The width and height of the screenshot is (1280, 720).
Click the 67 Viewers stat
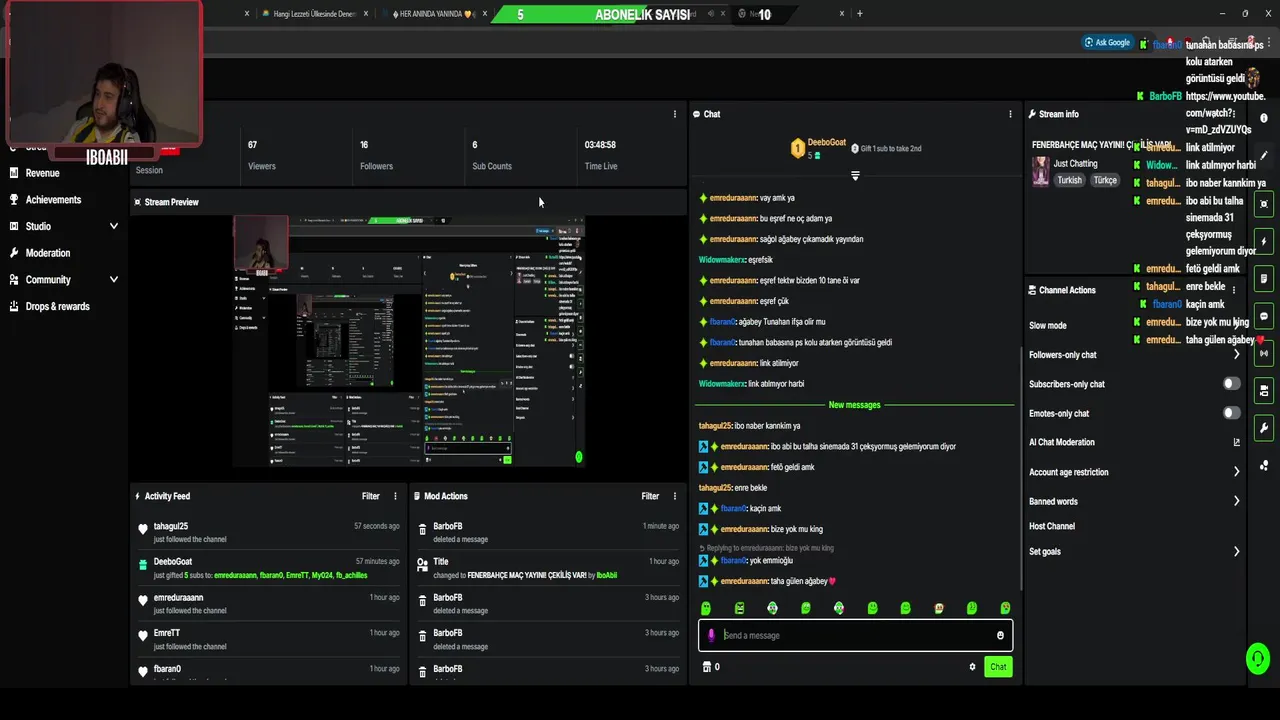[x=262, y=155]
